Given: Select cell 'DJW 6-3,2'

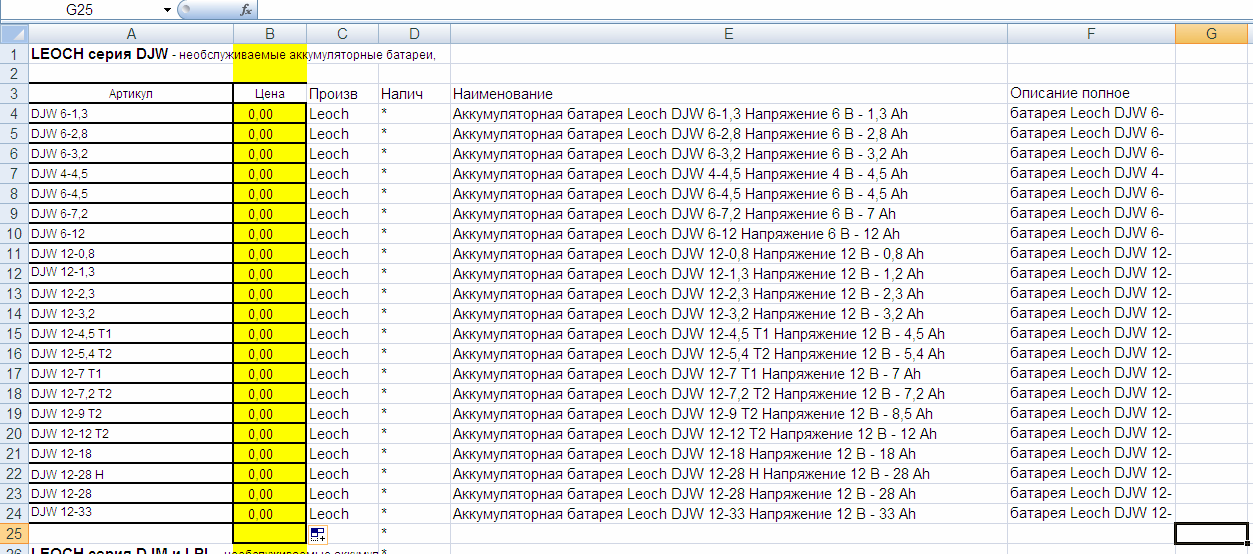Looking at the screenshot, I should pyautogui.click(x=131, y=154).
